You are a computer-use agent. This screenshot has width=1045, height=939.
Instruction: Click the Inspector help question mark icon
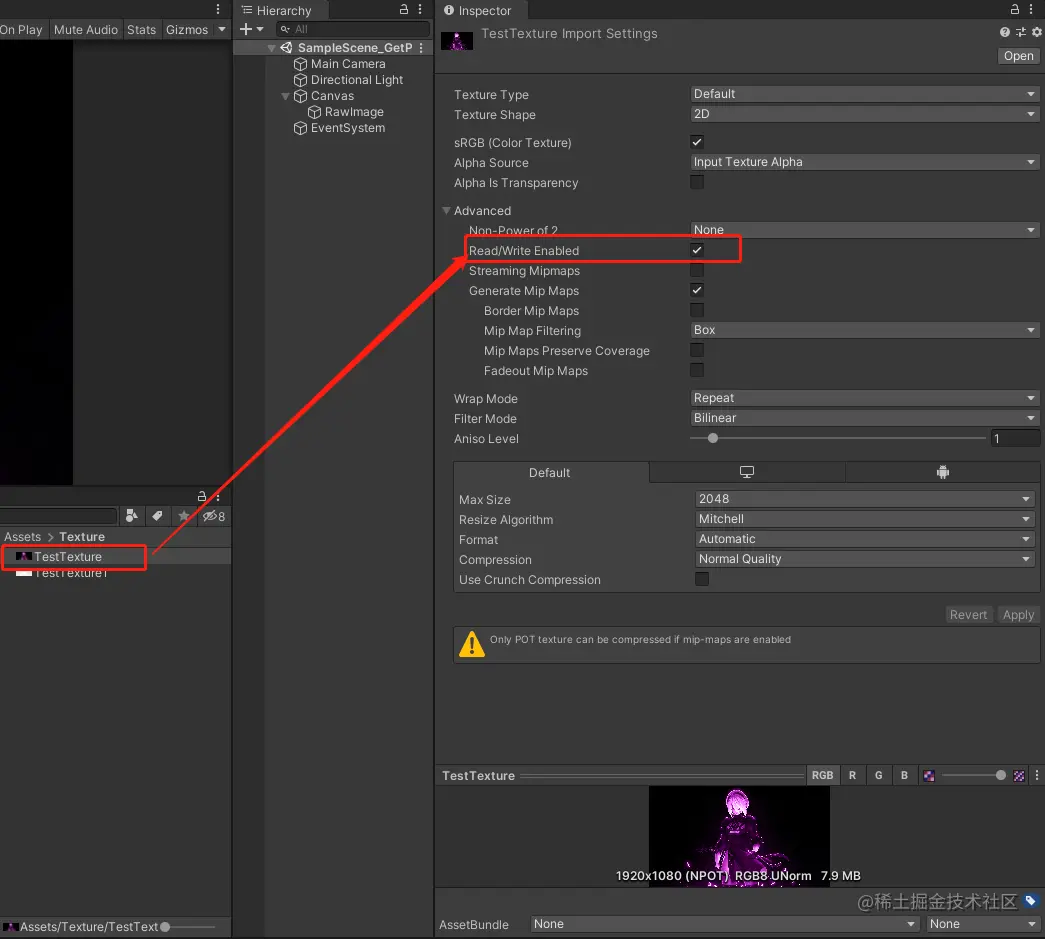click(1004, 32)
